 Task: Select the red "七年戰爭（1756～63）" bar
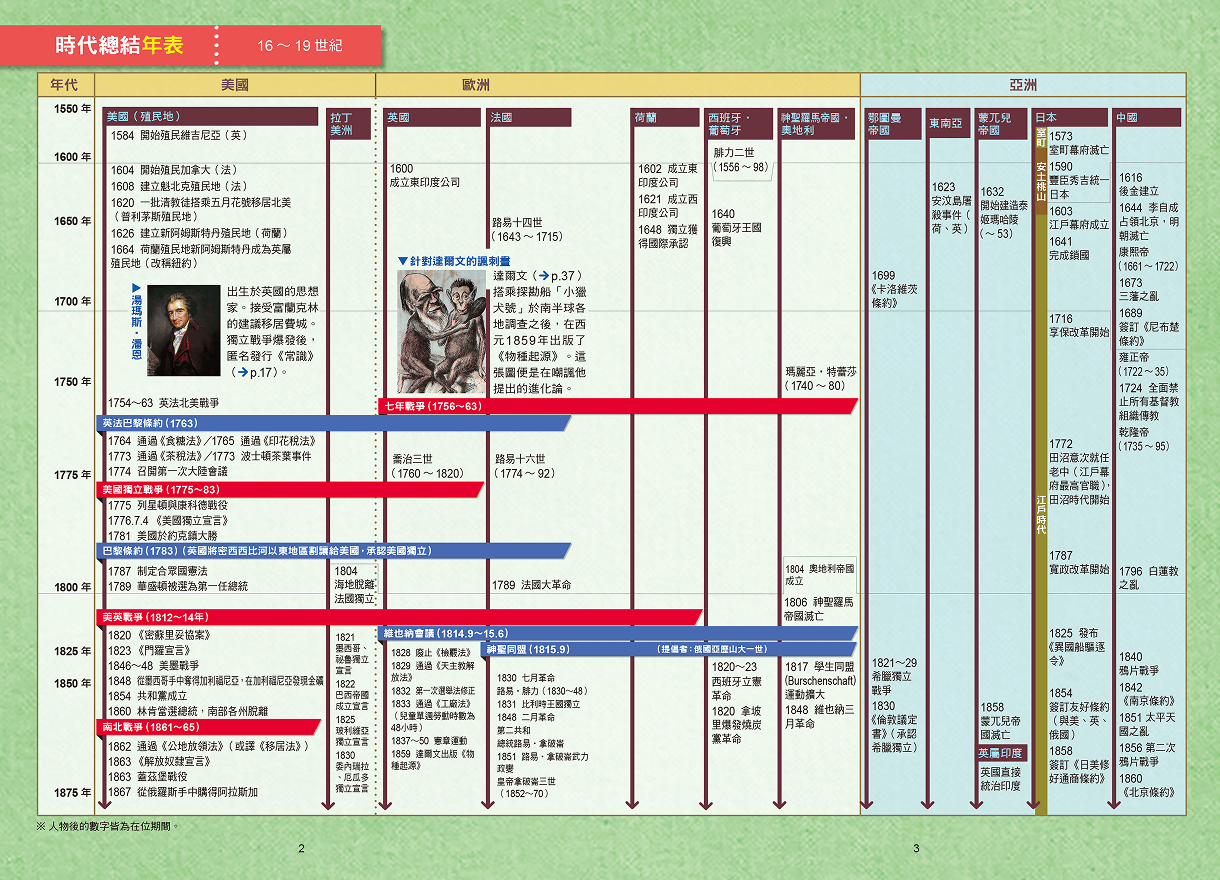click(x=619, y=406)
